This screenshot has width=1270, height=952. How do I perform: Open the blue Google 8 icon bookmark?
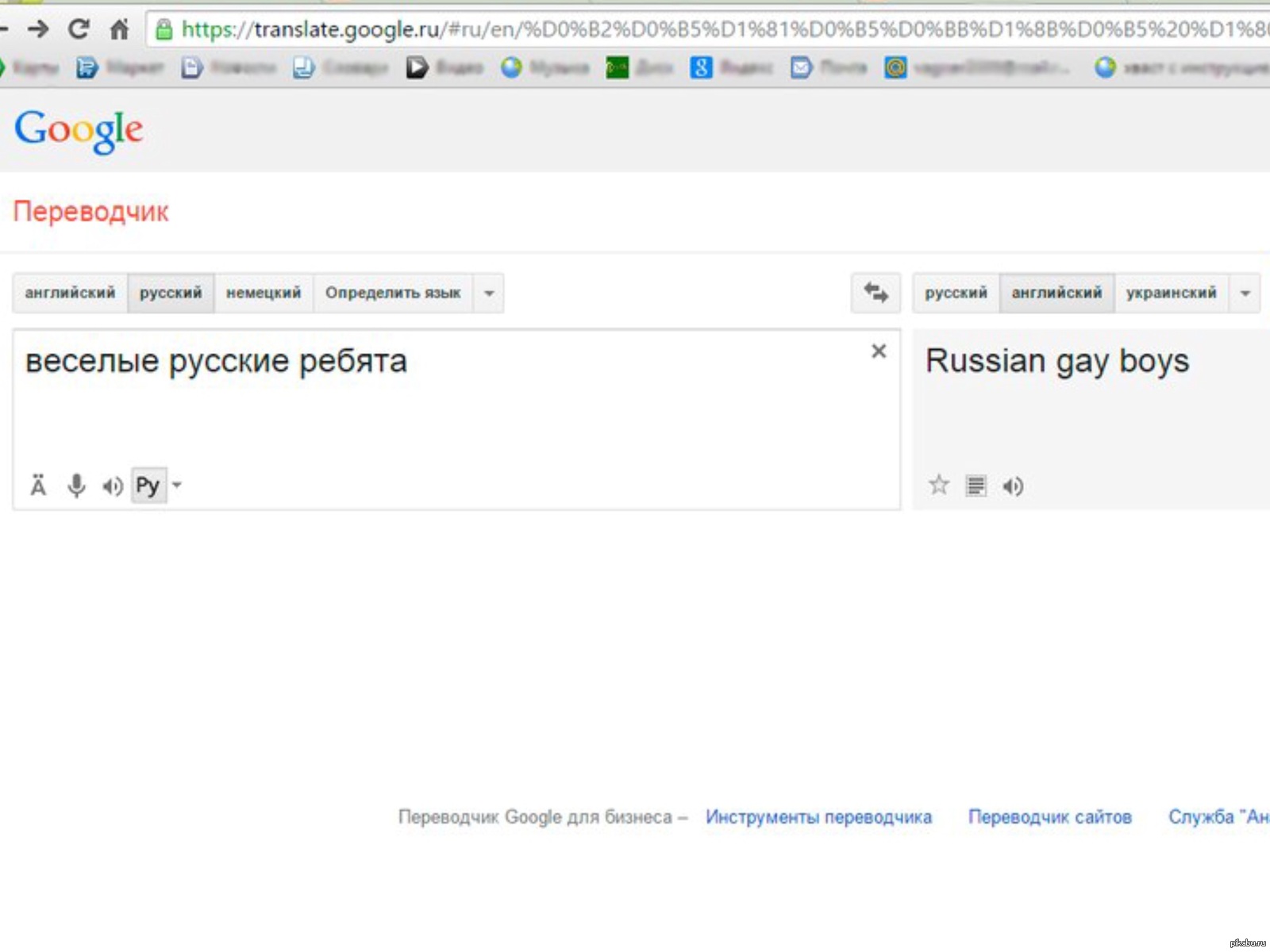[x=701, y=68]
